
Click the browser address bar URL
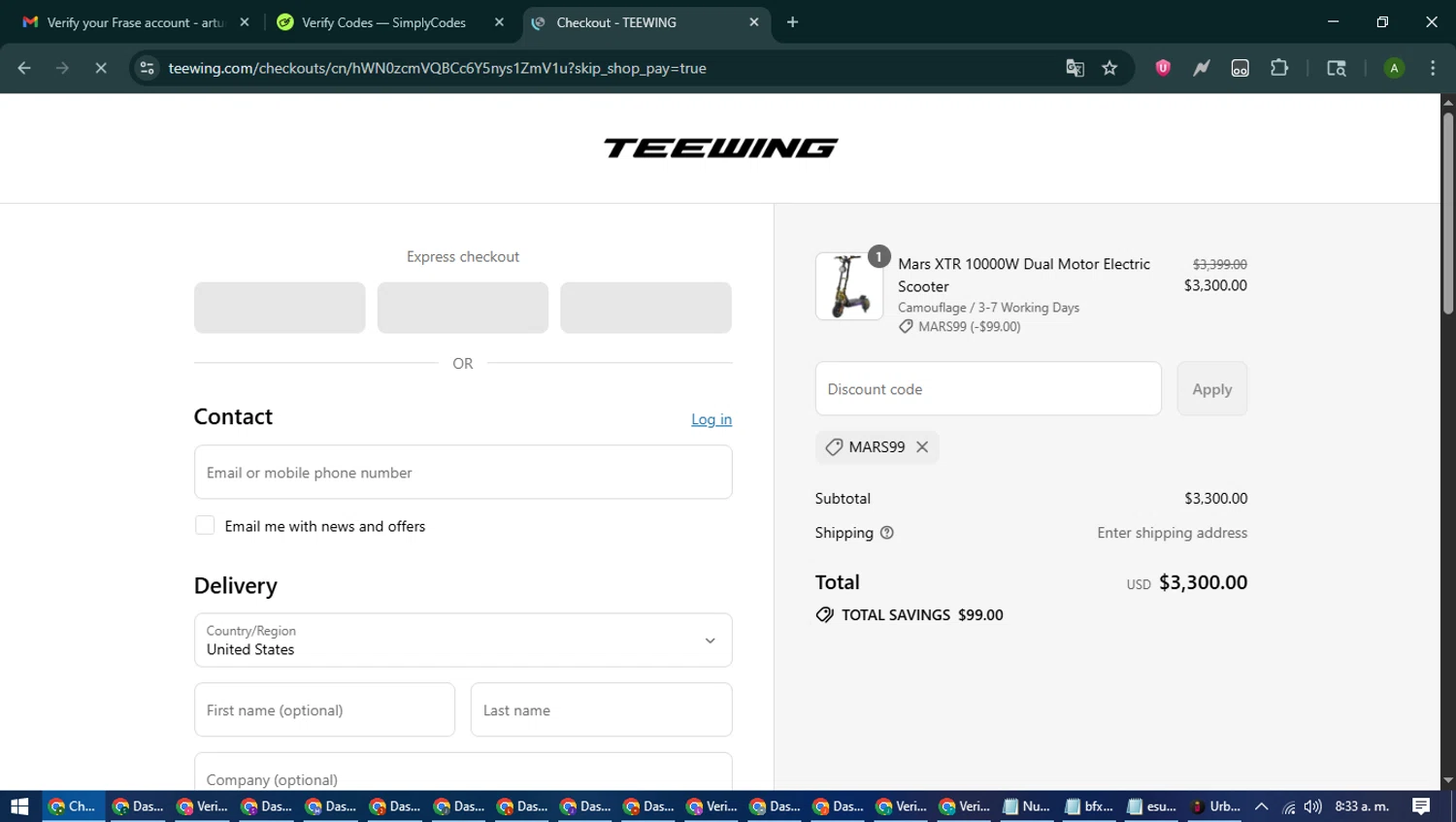click(x=437, y=68)
